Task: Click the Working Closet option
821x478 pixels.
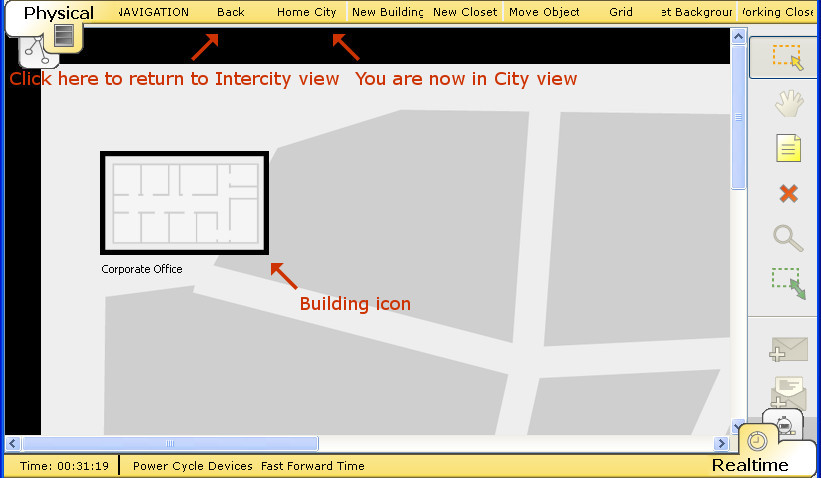Action: [777, 12]
